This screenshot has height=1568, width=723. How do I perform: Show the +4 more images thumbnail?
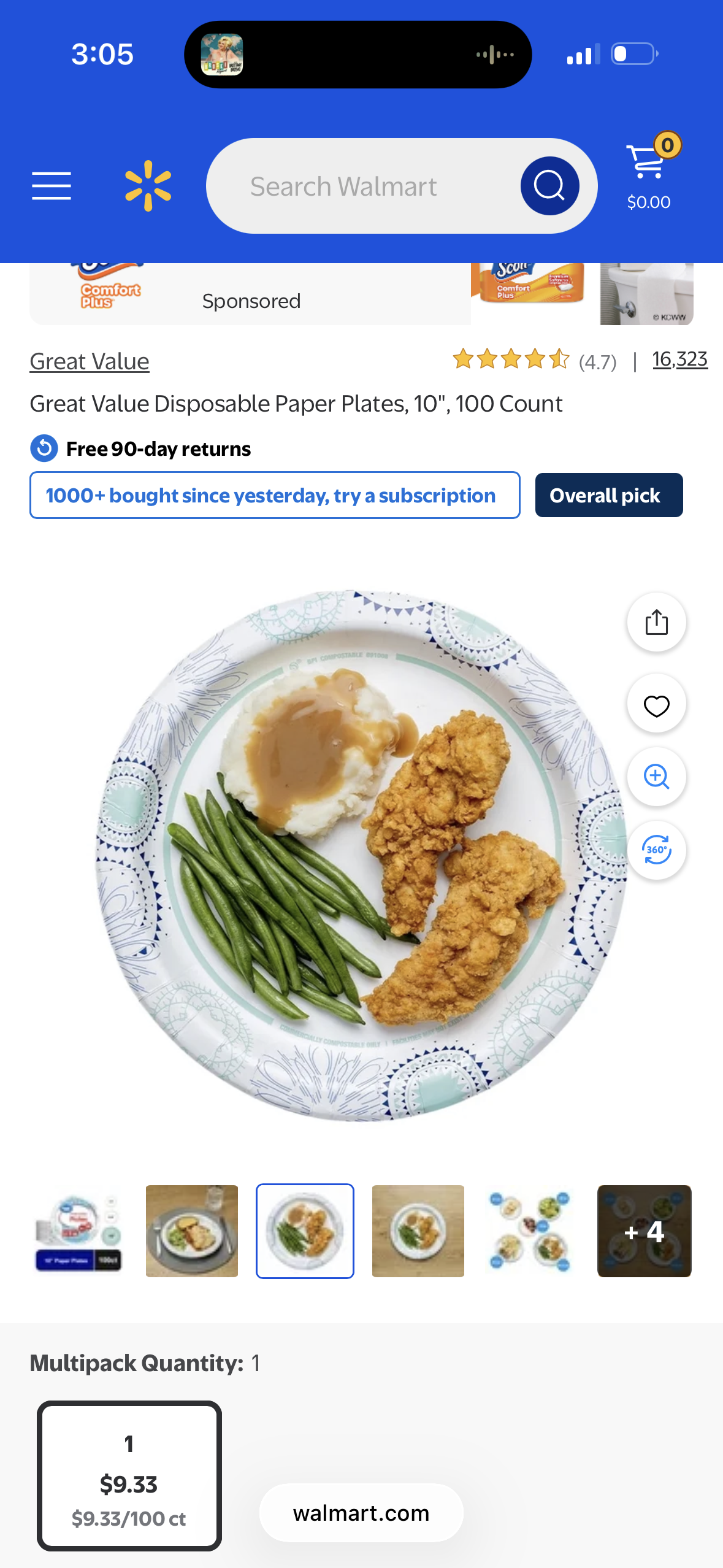645,1231
